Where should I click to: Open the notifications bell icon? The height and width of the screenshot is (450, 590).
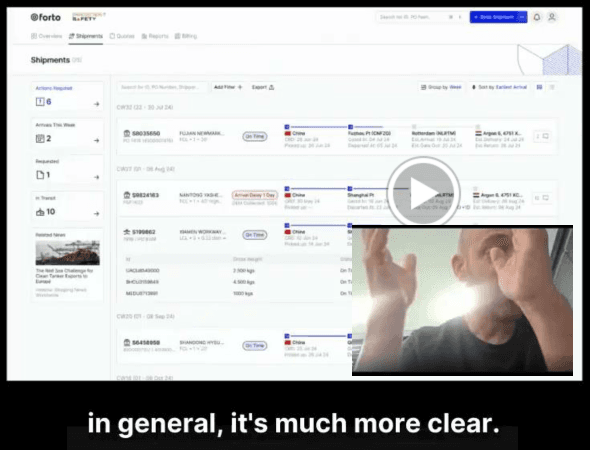[x=537, y=17]
